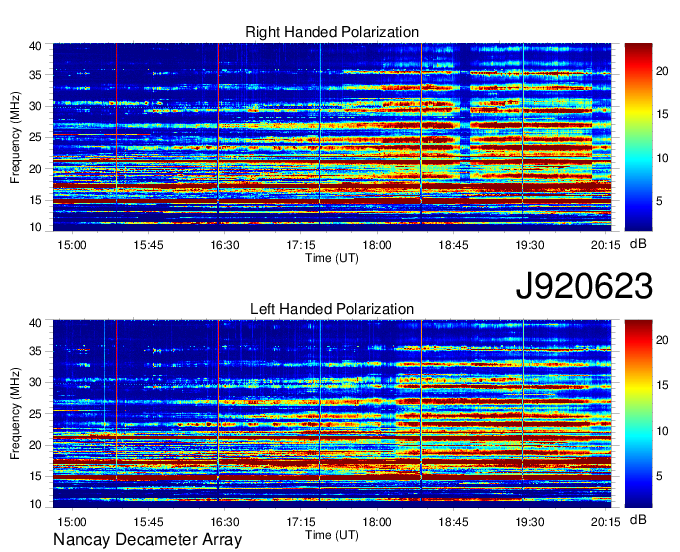Click the 25 MHz frequency tick of Left Handed plot
The image size is (680, 552).
coord(35,414)
